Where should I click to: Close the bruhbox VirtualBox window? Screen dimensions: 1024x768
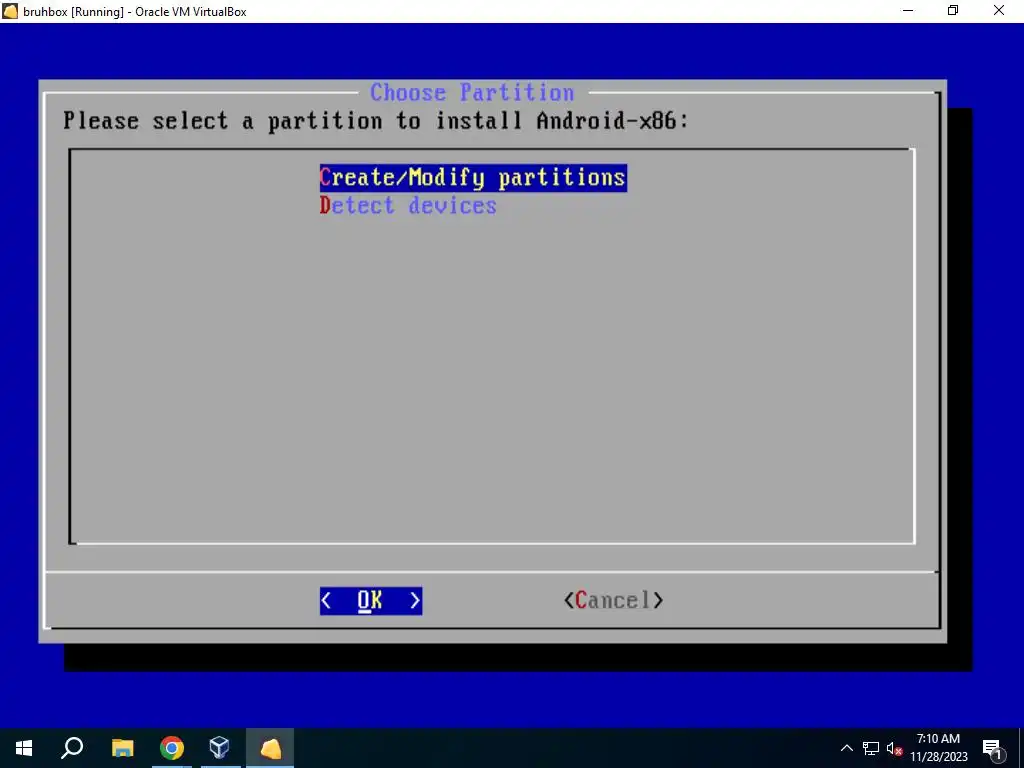click(999, 10)
